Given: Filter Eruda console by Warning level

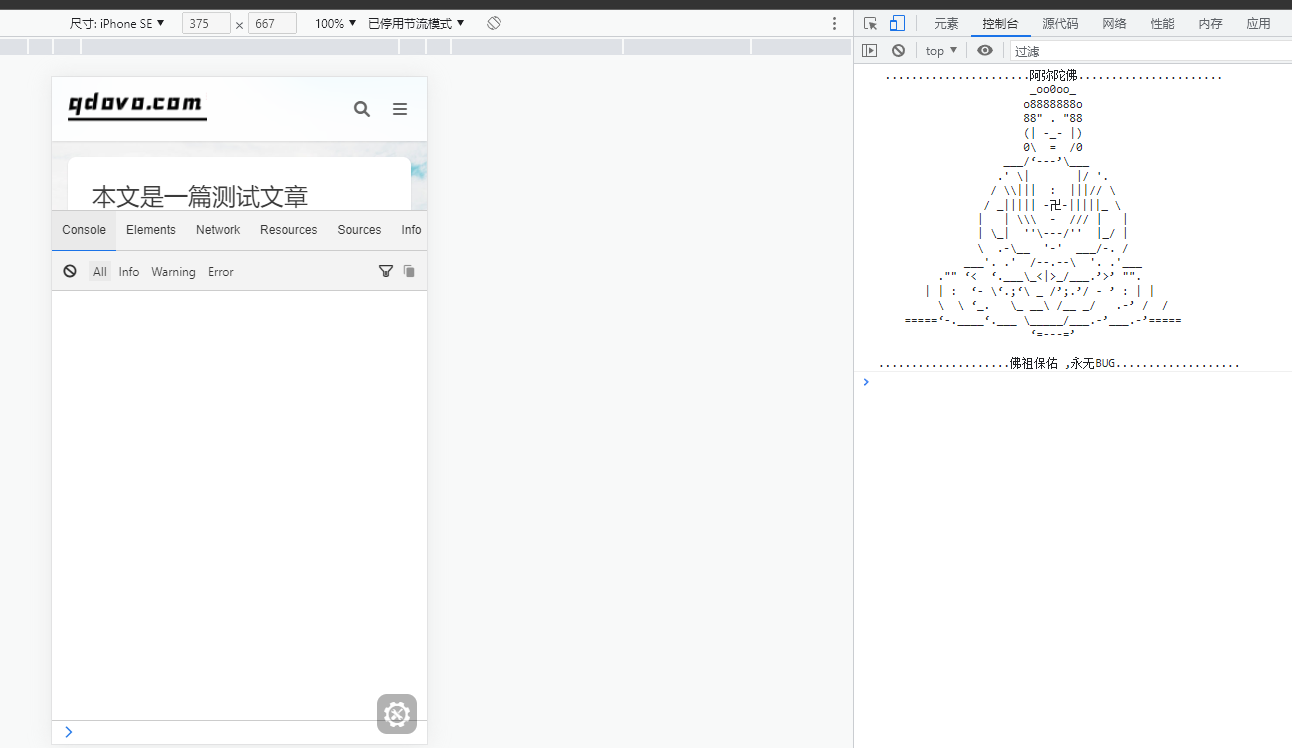Looking at the screenshot, I should point(173,272).
